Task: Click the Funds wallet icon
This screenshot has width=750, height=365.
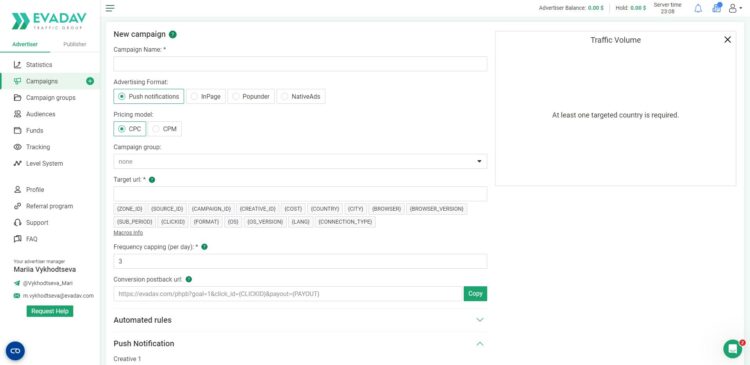Action: (17, 131)
